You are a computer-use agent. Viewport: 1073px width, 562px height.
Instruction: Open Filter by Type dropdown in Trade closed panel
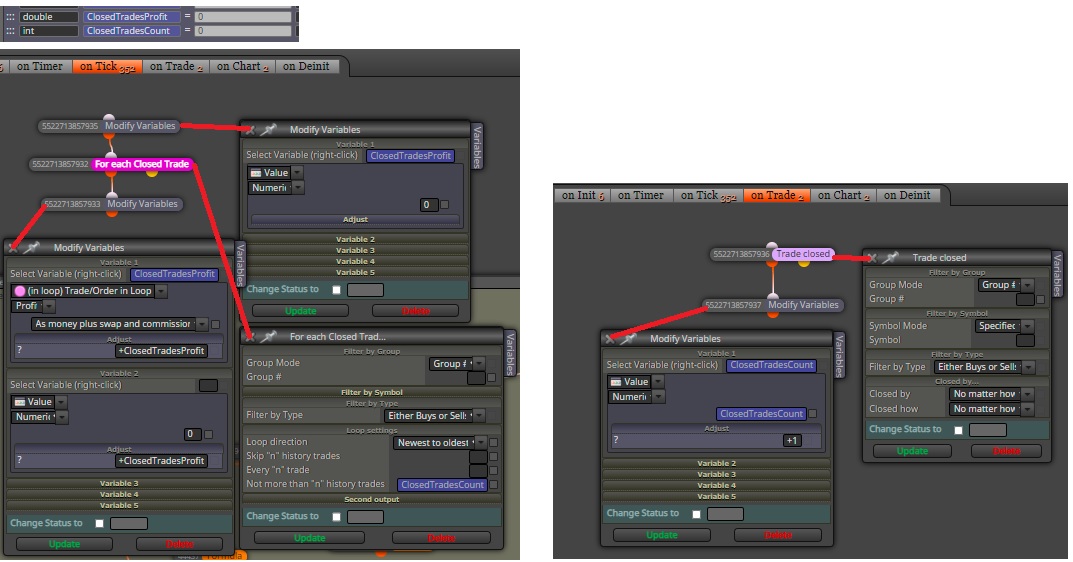point(983,367)
